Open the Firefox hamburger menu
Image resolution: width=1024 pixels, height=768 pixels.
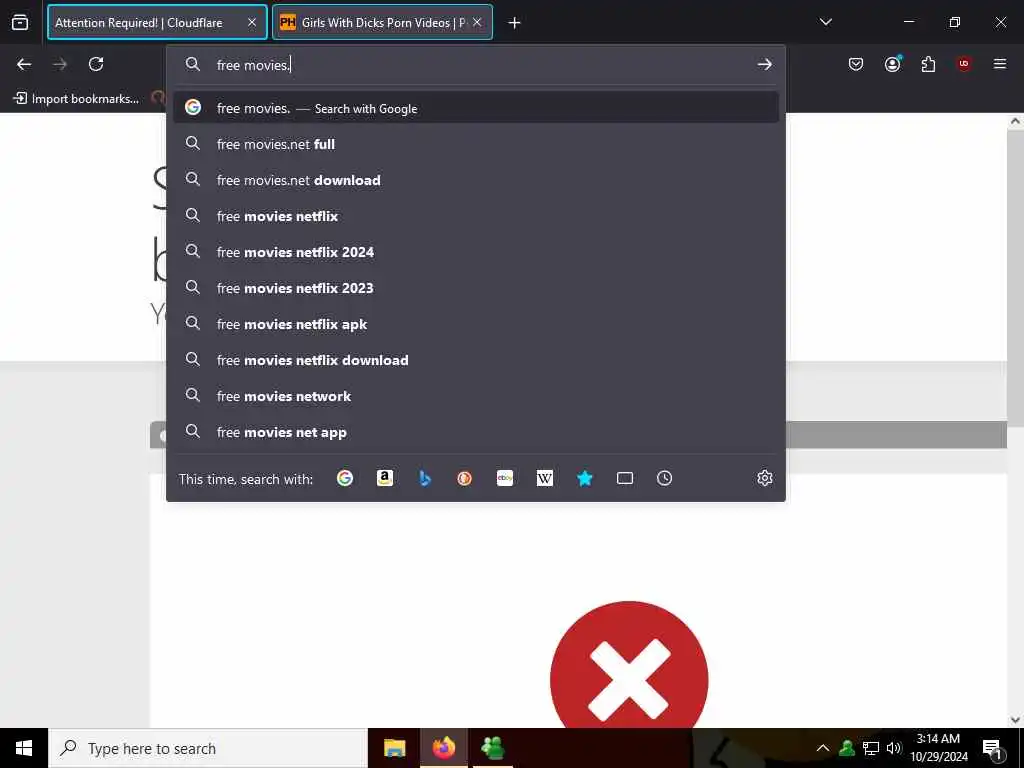coord(999,63)
